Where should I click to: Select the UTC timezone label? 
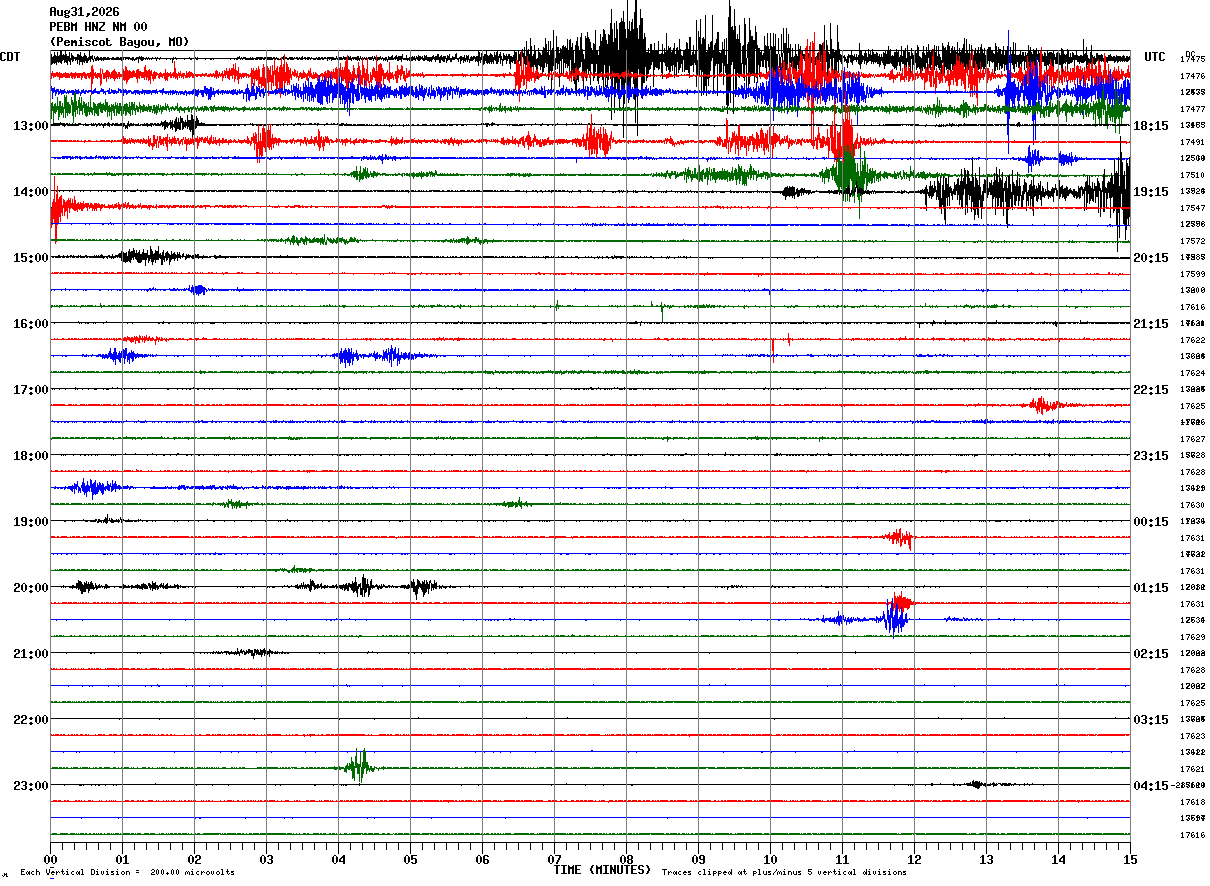tap(1155, 57)
